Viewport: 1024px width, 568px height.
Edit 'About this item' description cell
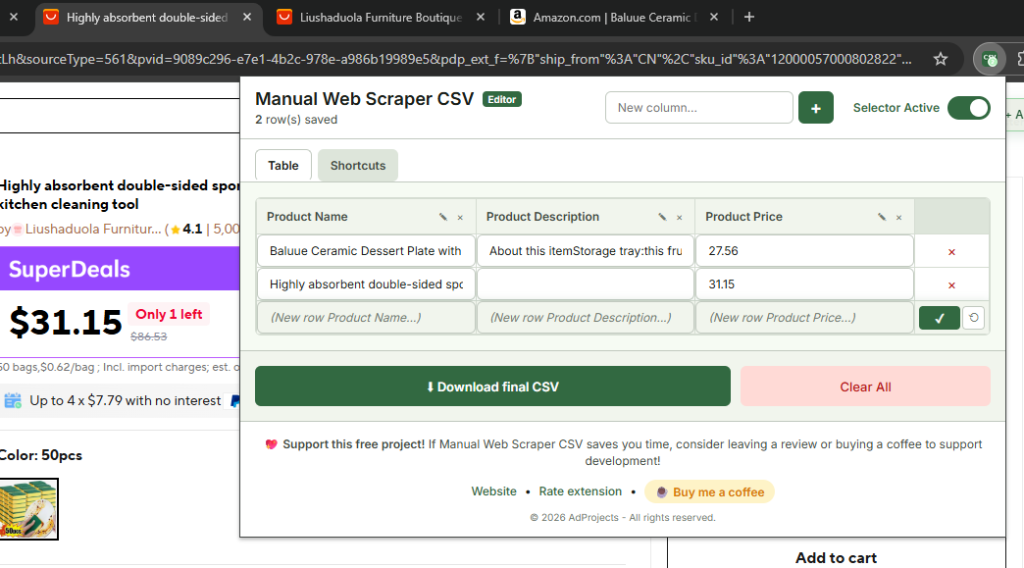pos(585,251)
